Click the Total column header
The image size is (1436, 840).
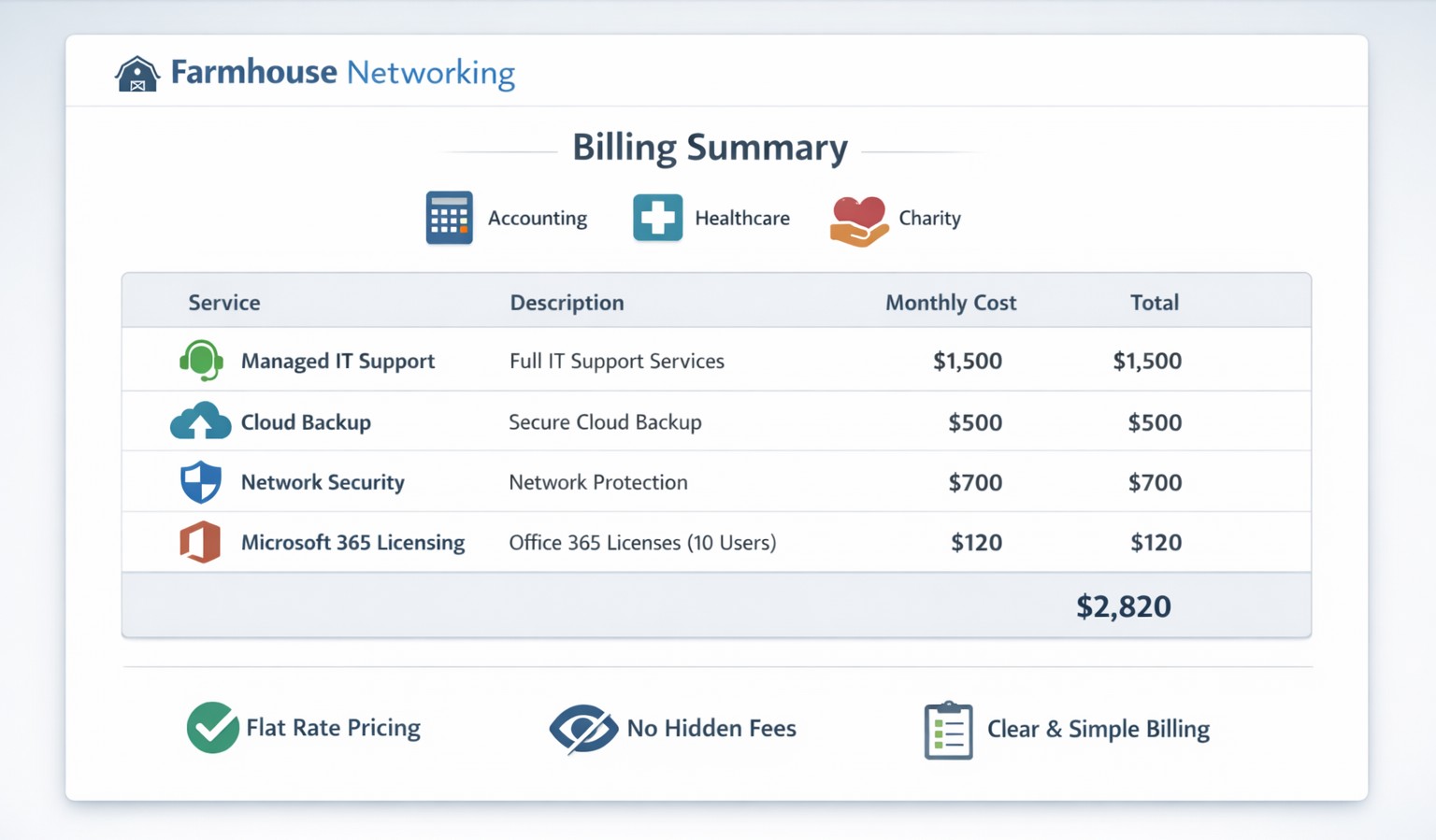coord(1154,303)
